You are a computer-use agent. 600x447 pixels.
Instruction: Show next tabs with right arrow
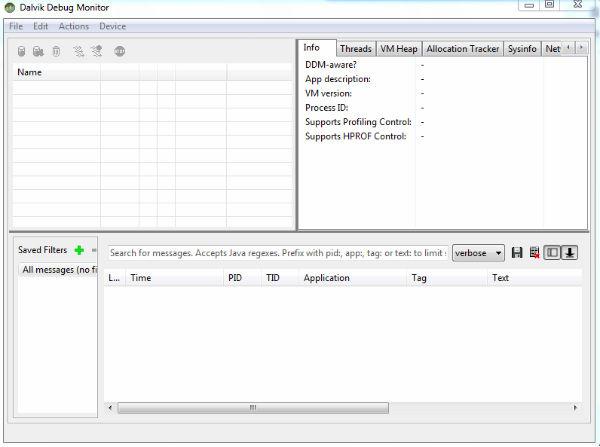(581, 47)
